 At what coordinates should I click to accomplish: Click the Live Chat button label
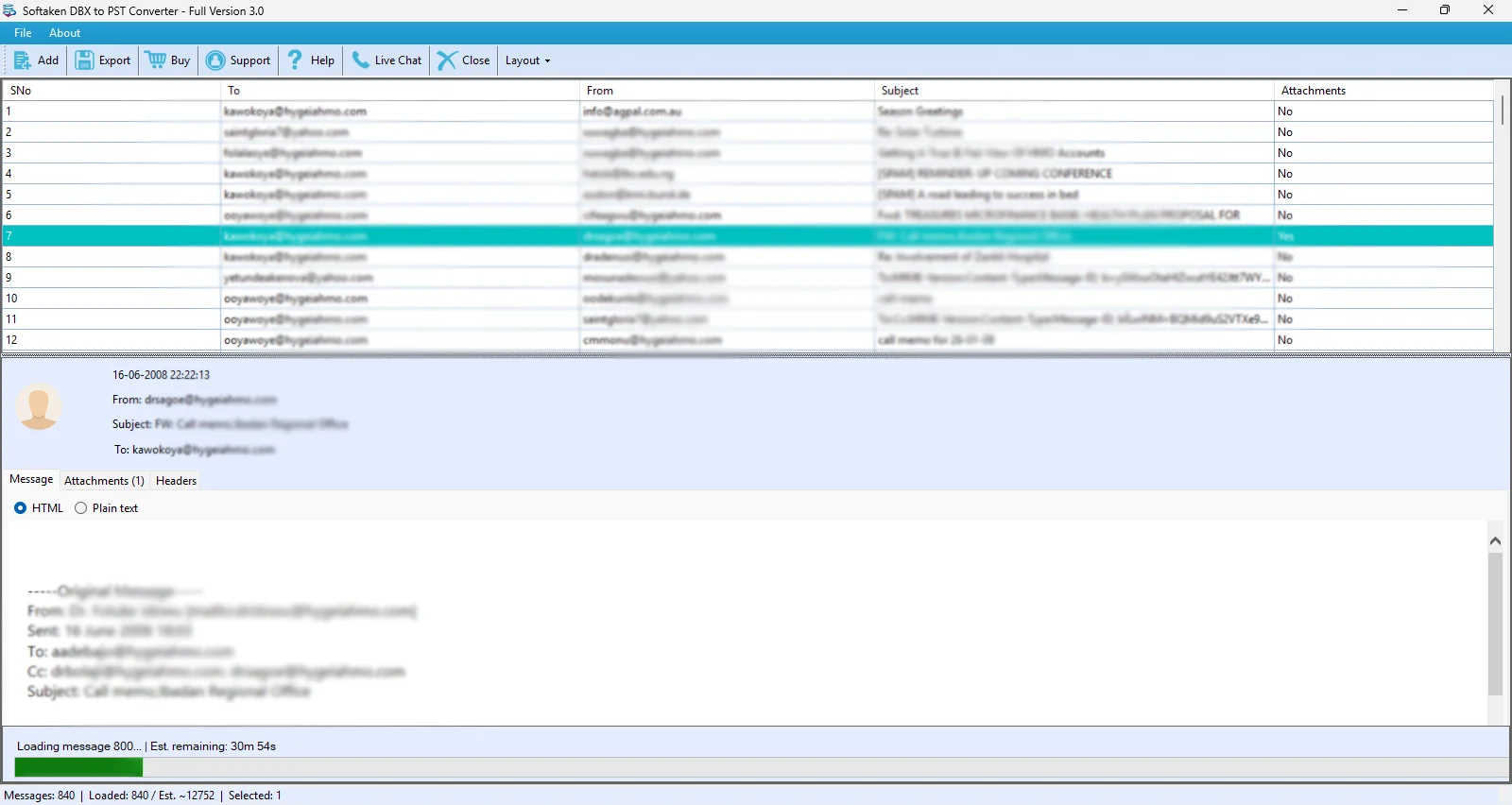click(x=399, y=60)
